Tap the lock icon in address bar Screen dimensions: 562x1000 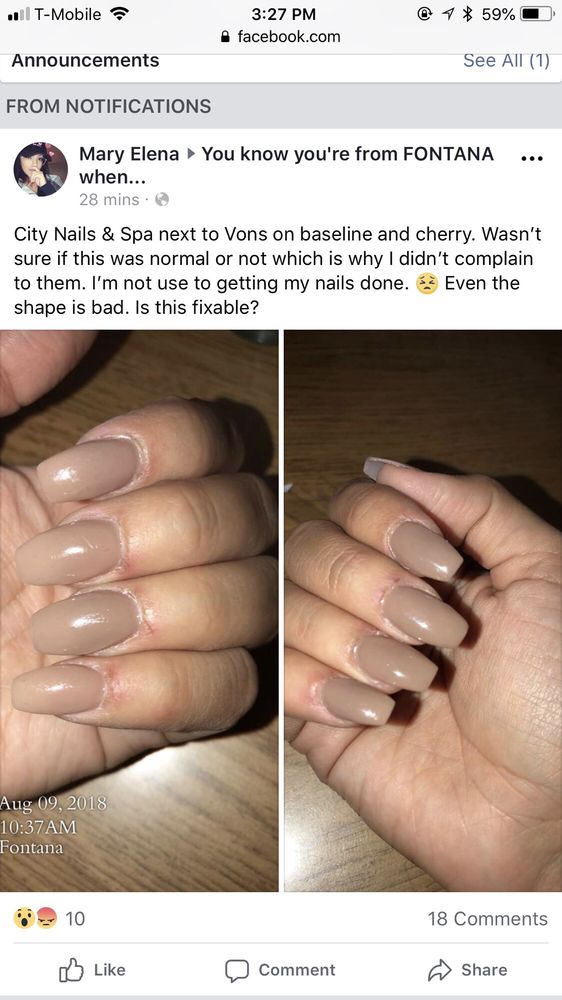225,37
